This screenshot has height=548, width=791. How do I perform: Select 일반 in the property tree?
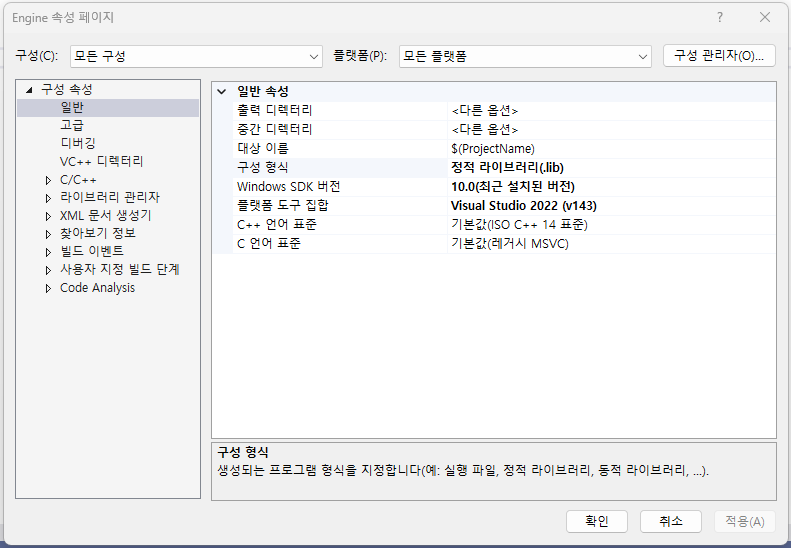[x=72, y=107]
